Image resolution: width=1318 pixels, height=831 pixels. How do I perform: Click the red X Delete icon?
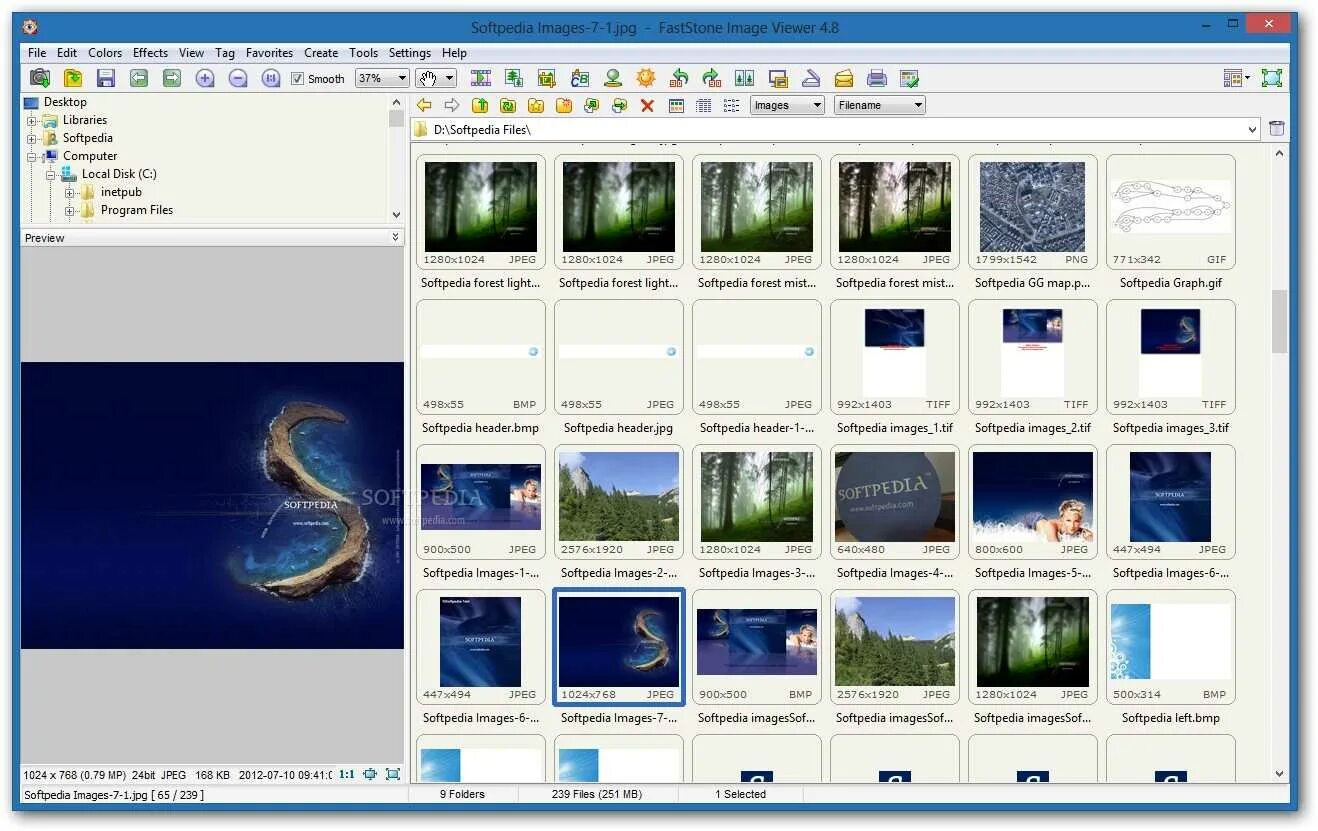click(647, 105)
